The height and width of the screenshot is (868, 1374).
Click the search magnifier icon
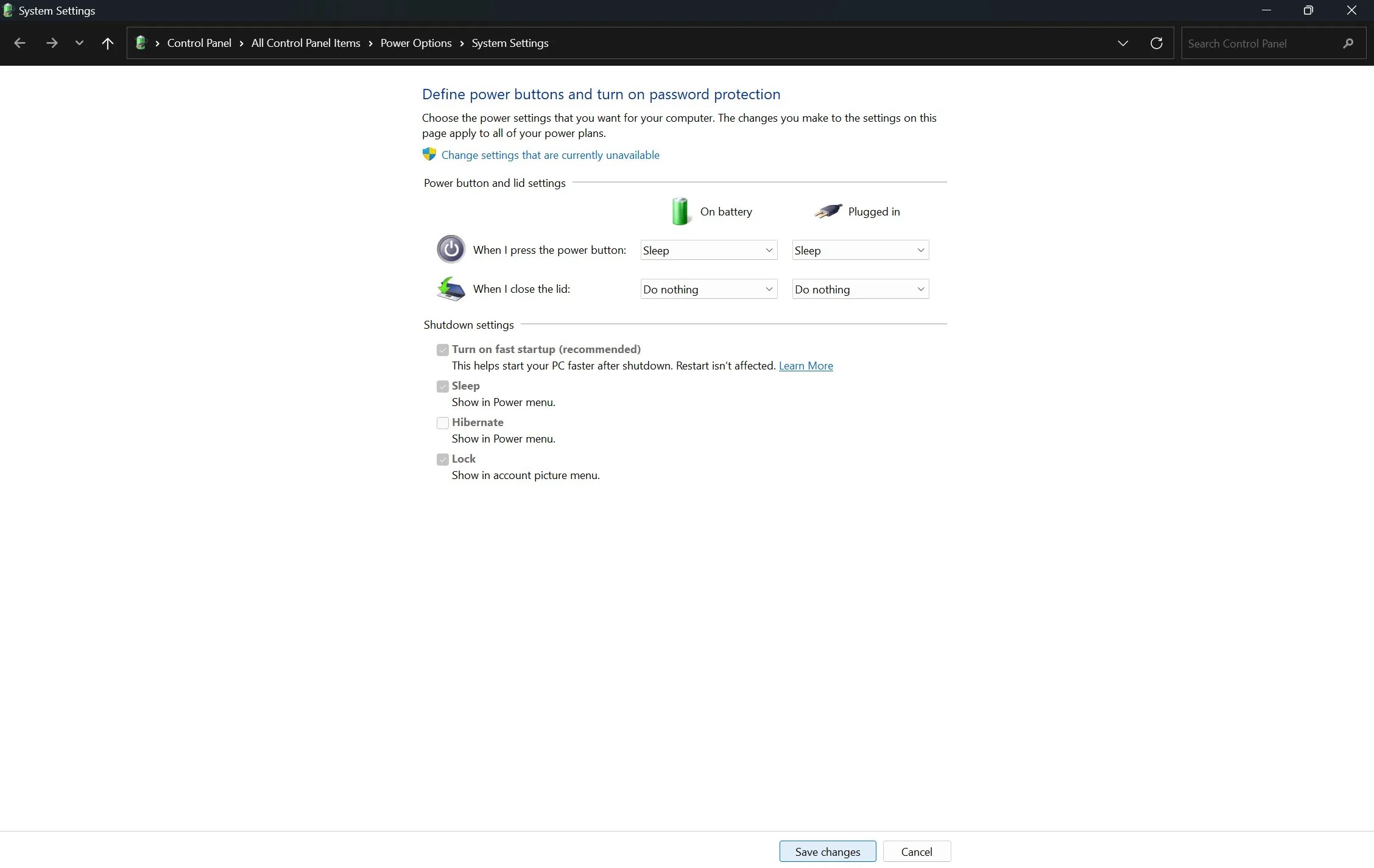[x=1348, y=43]
